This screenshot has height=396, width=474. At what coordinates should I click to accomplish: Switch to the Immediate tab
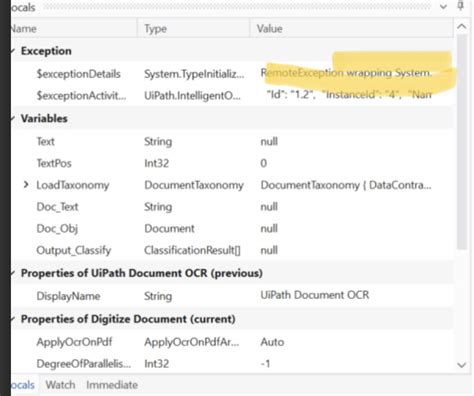[112, 385]
